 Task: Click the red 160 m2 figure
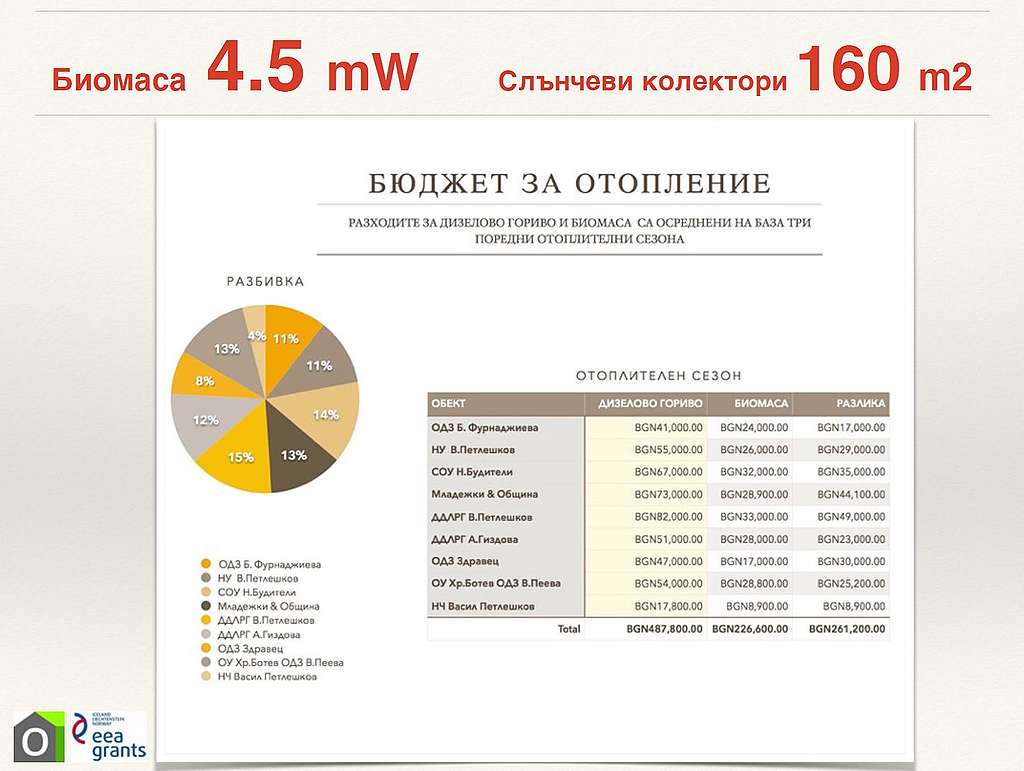click(885, 68)
